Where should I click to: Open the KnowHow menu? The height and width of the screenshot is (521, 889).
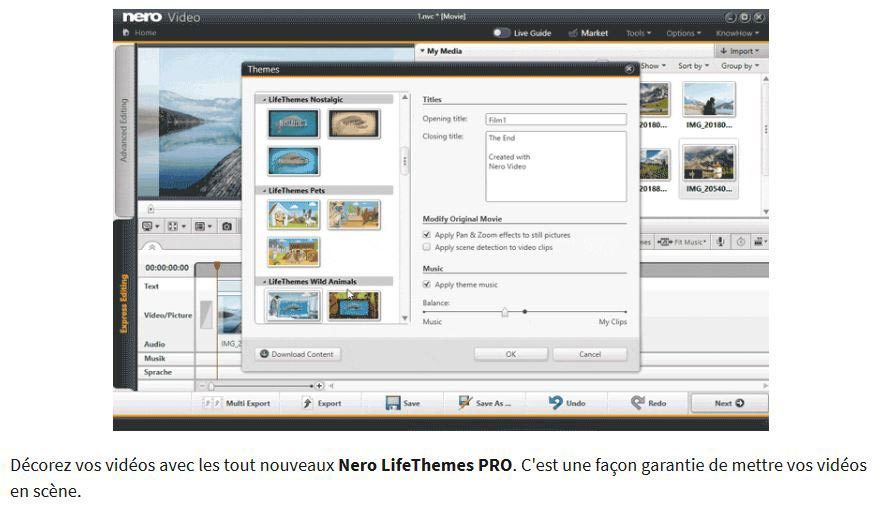pyautogui.click(x=737, y=33)
